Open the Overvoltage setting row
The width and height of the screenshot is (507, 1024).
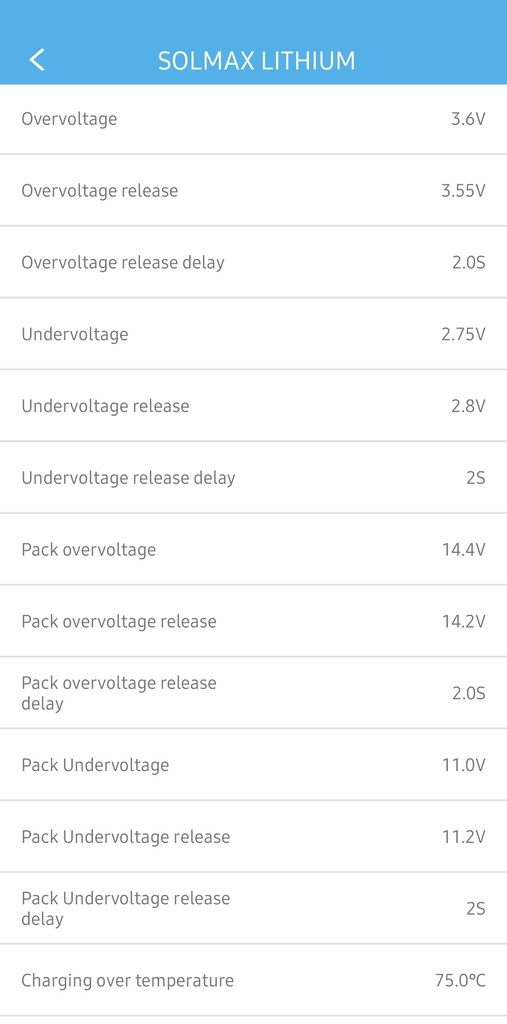254,119
